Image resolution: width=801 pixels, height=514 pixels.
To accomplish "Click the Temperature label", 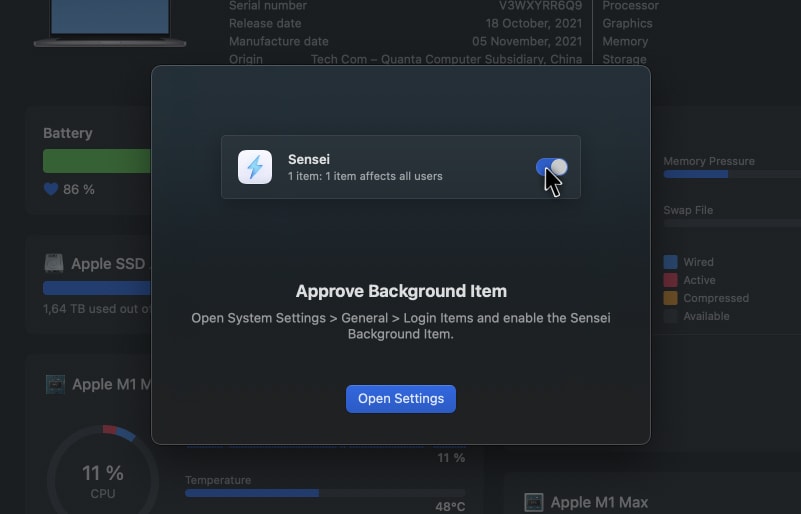I will [x=218, y=480].
